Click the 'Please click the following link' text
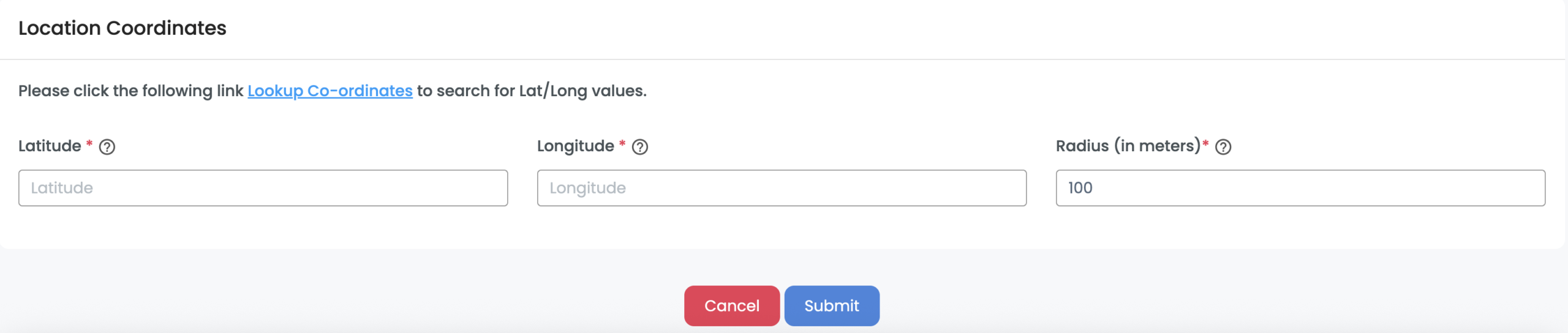This screenshot has height=333, width=1568. [x=130, y=91]
